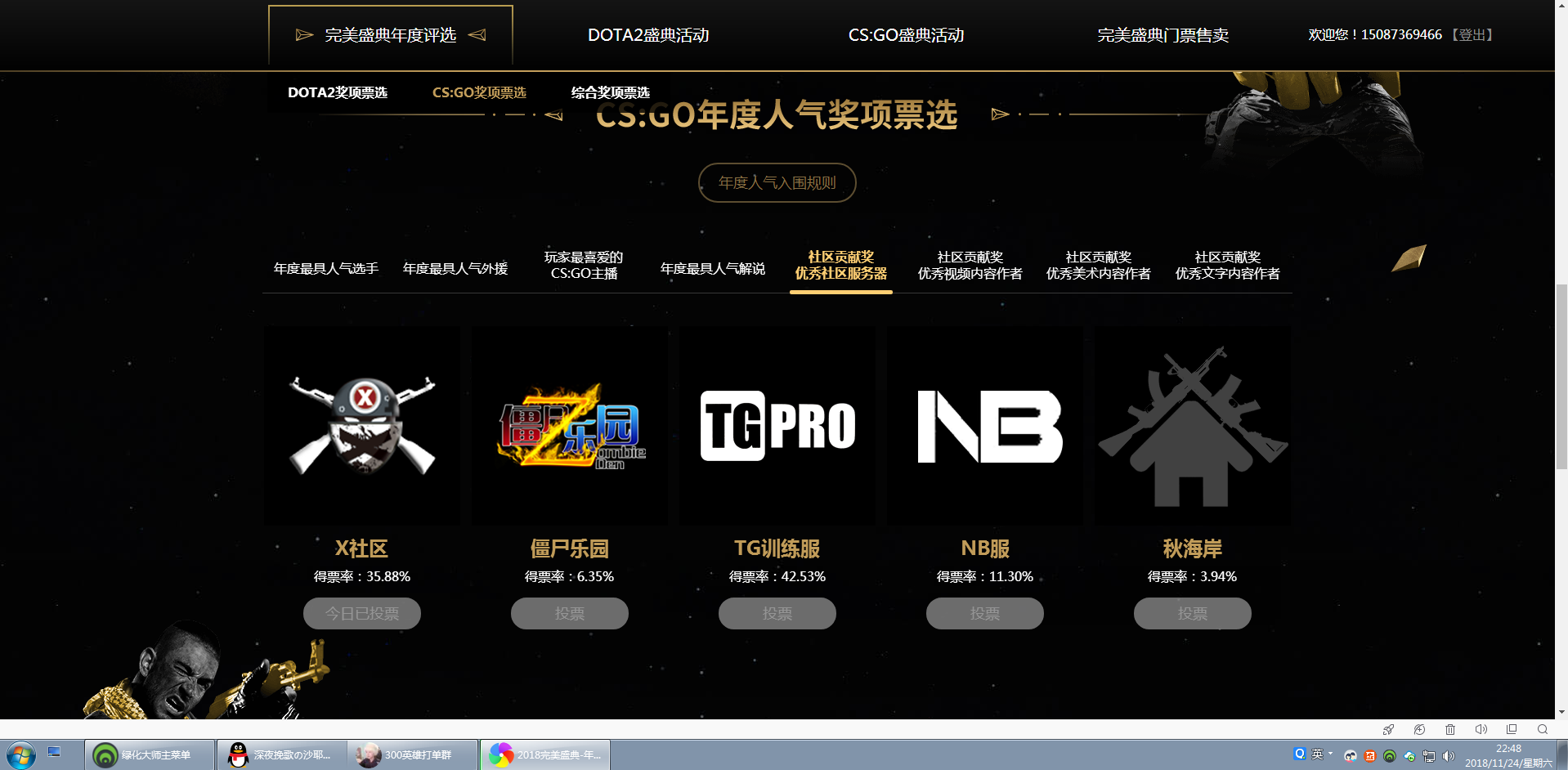Click the overlapping windows icon in status bar

[x=1512, y=729]
